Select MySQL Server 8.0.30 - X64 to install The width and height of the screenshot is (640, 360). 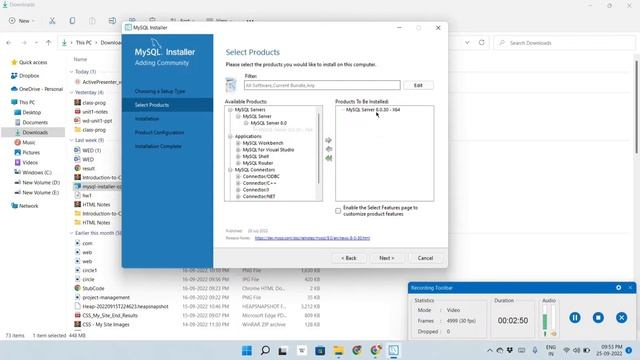[373, 110]
